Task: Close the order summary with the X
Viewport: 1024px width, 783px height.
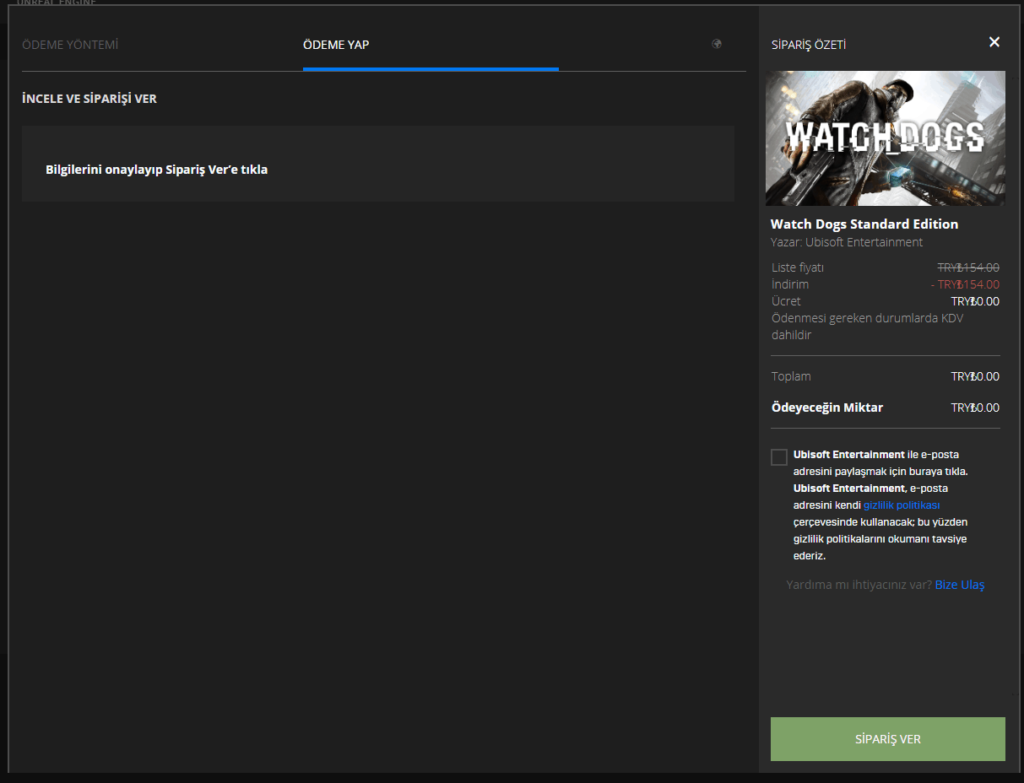Action: tap(994, 42)
